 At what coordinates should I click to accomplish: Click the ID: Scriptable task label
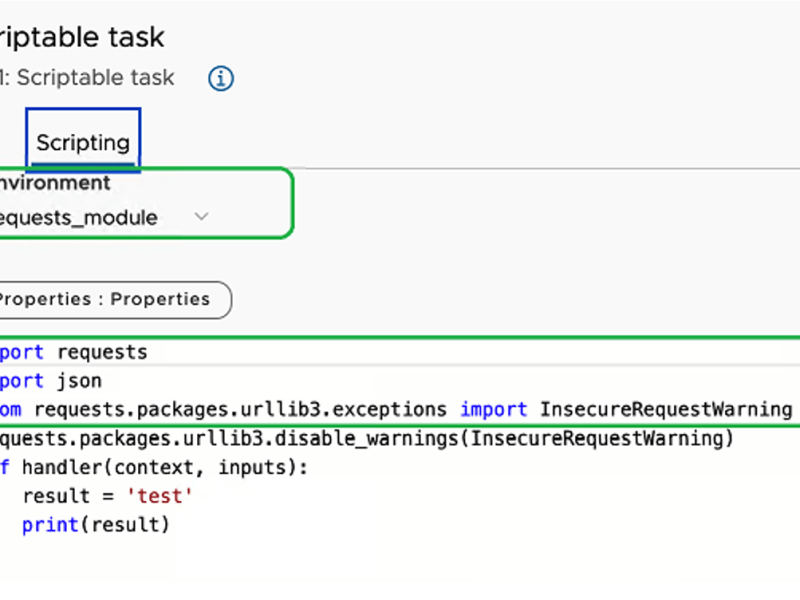pyautogui.click(x=87, y=78)
